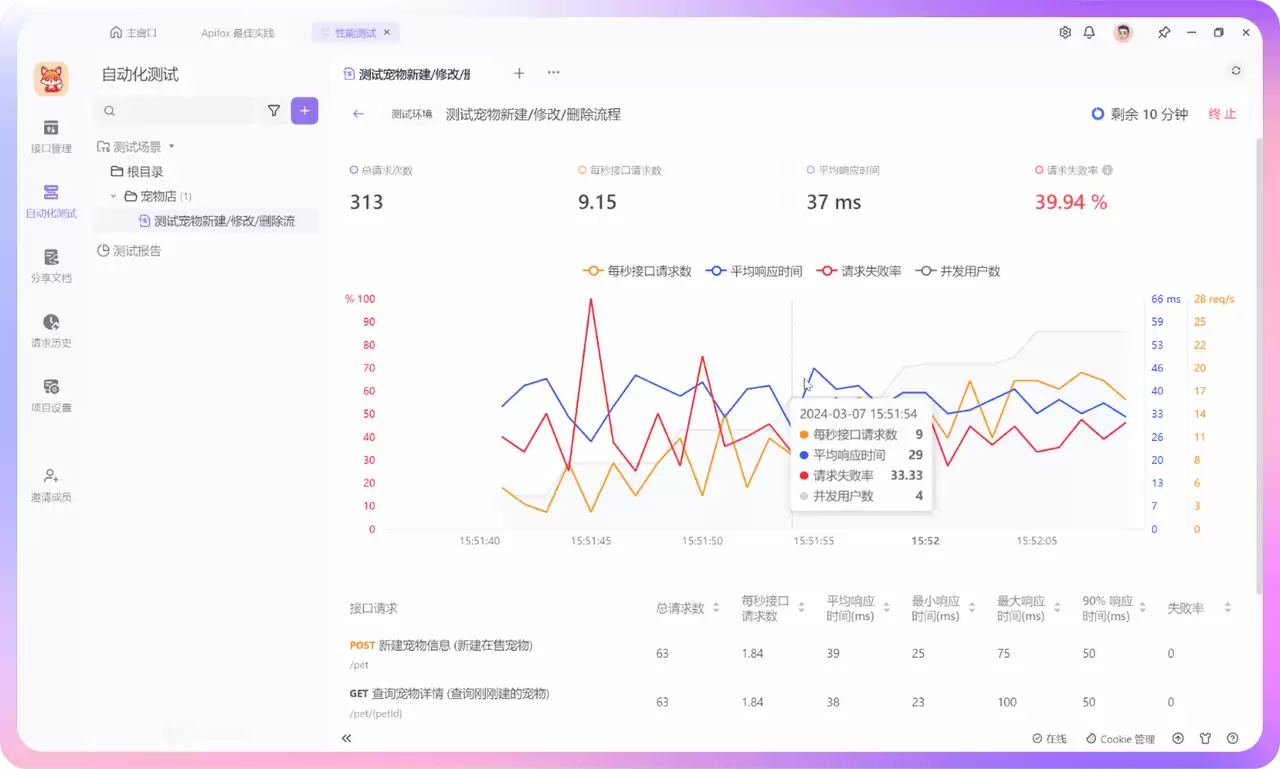Screen dimensions: 1280x769
Task: Sort by 平均响应时间(ms) column
Action: click(886, 608)
